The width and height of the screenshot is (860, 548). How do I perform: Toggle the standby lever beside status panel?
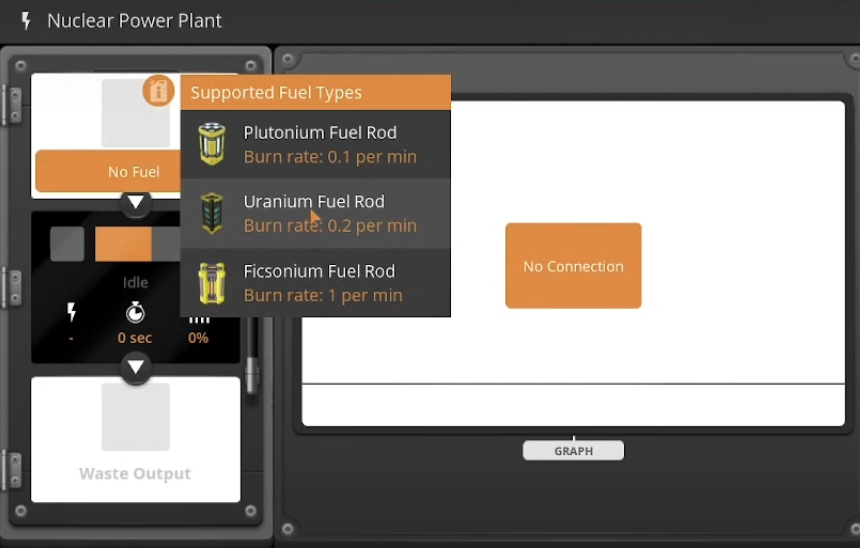252,365
